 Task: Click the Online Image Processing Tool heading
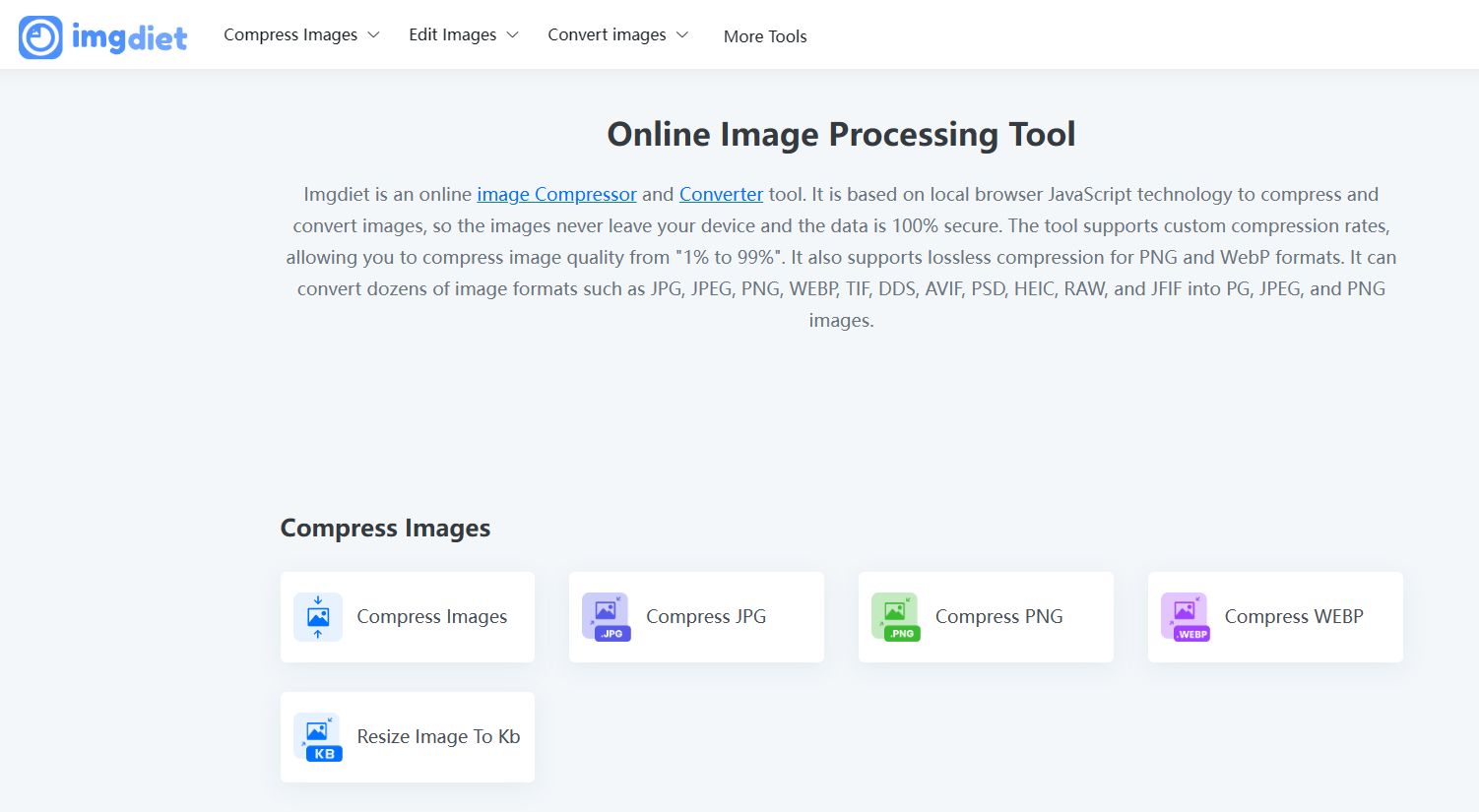pyautogui.click(x=841, y=134)
